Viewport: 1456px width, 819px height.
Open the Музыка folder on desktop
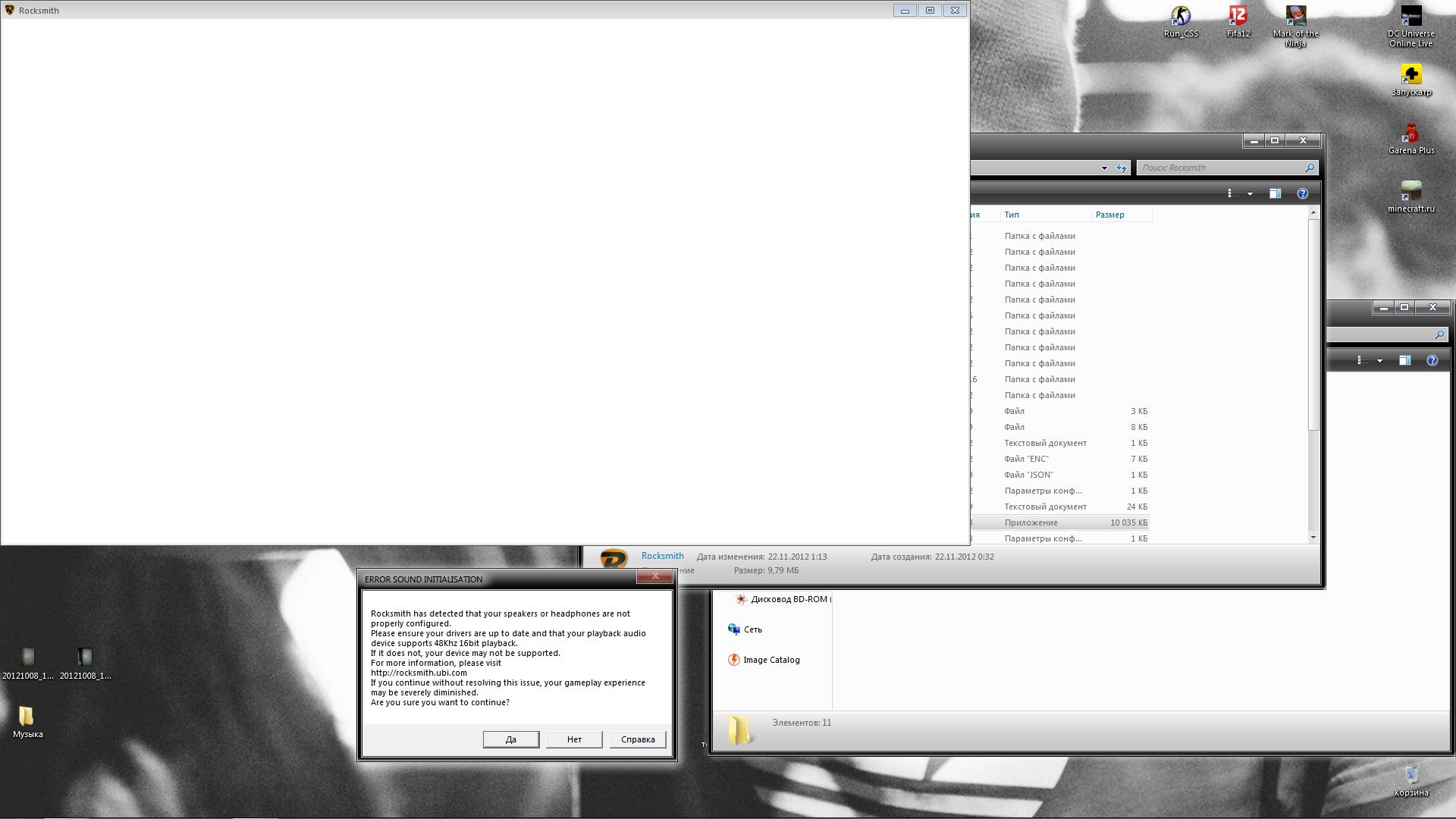[x=27, y=717]
